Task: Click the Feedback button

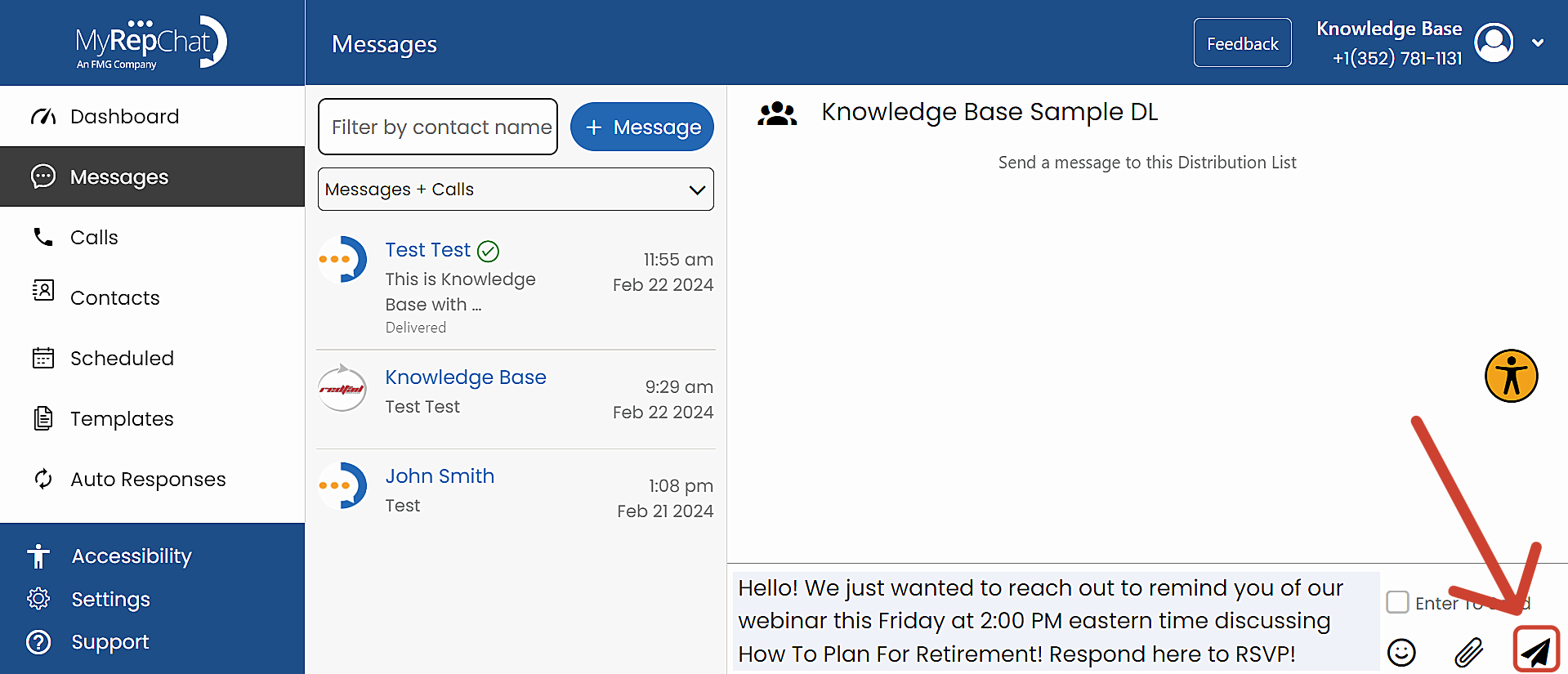Action: pyautogui.click(x=1242, y=43)
